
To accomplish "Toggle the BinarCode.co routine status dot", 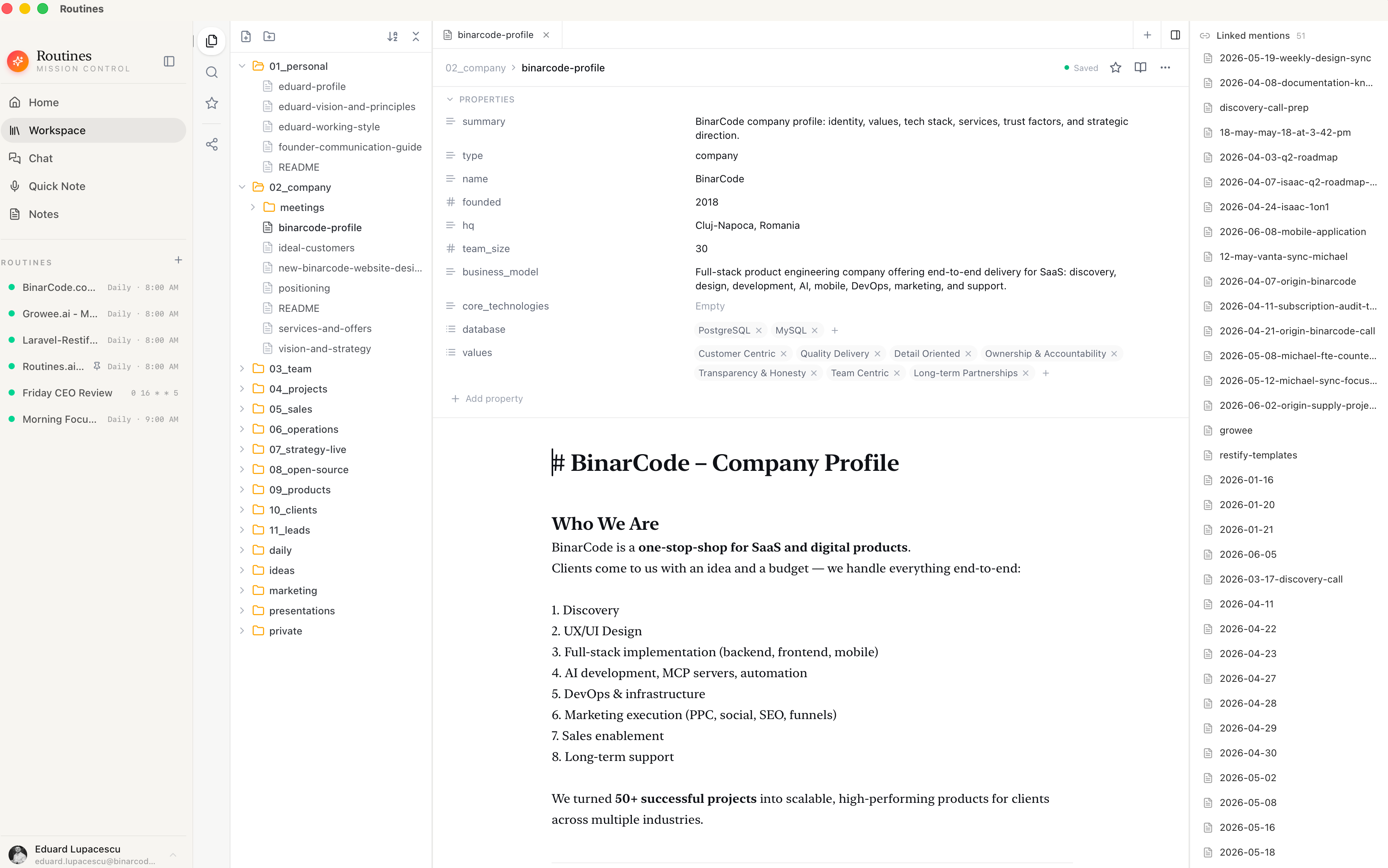I will (12, 287).
